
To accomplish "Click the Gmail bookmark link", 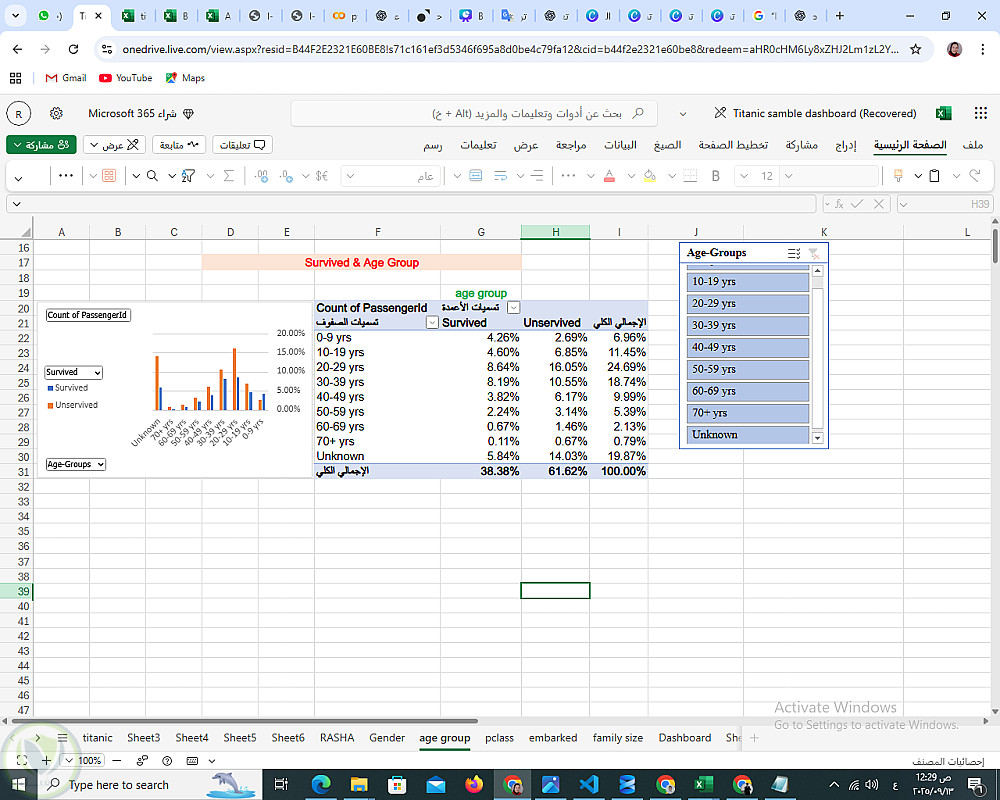I will 66,78.
